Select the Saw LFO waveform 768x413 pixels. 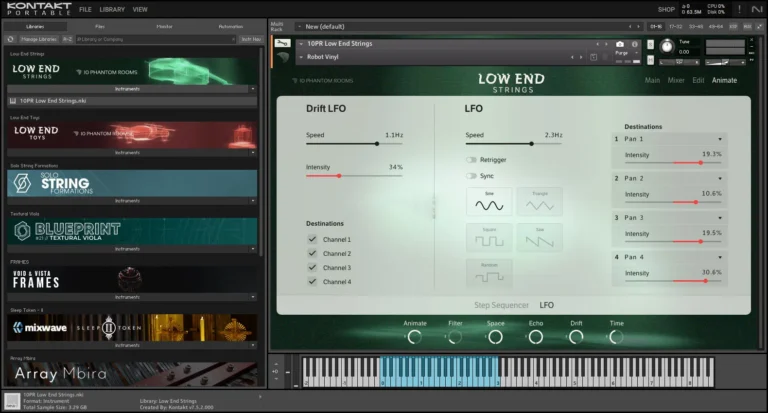point(540,237)
